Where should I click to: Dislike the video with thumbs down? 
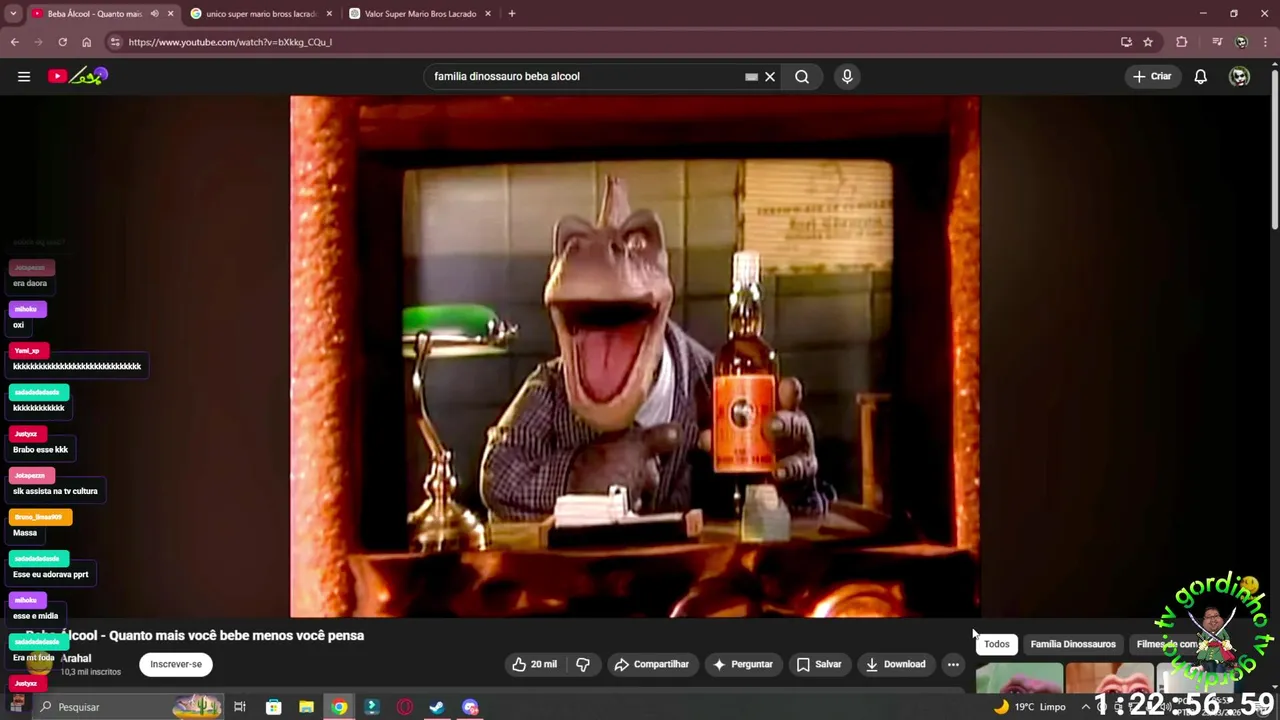(x=583, y=664)
